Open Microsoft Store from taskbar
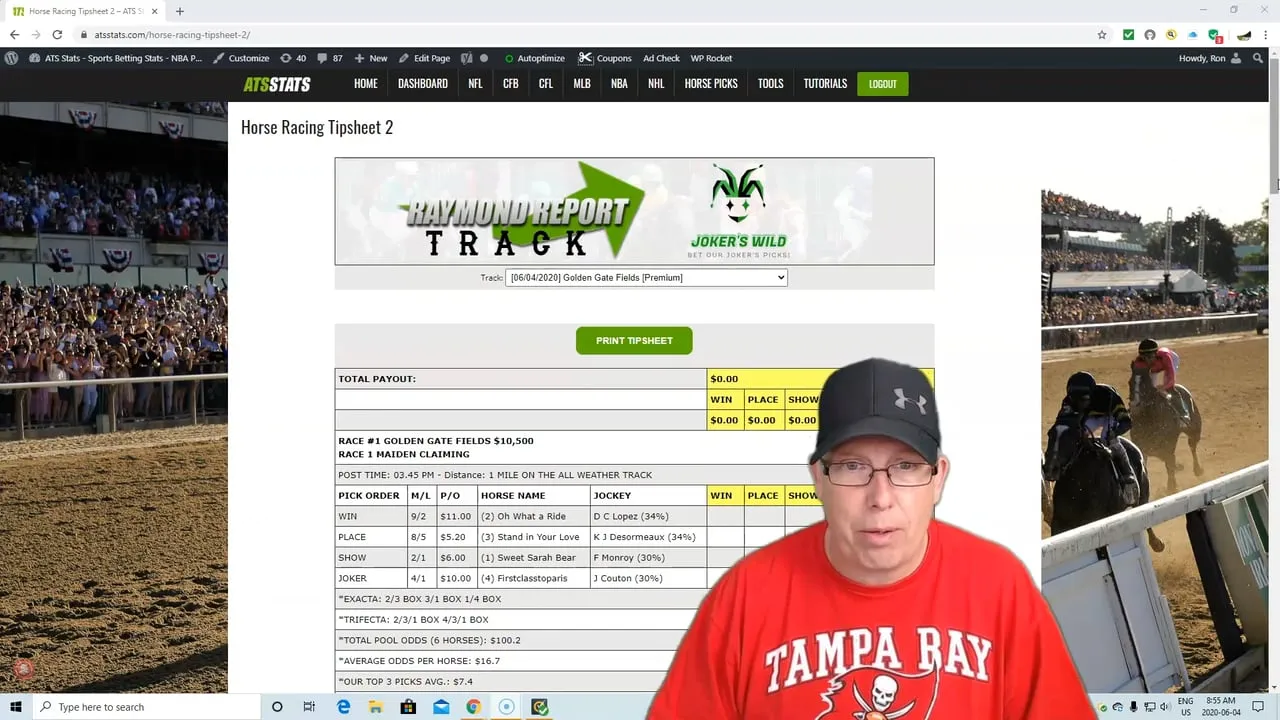The height and width of the screenshot is (720, 1280). (408, 707)
